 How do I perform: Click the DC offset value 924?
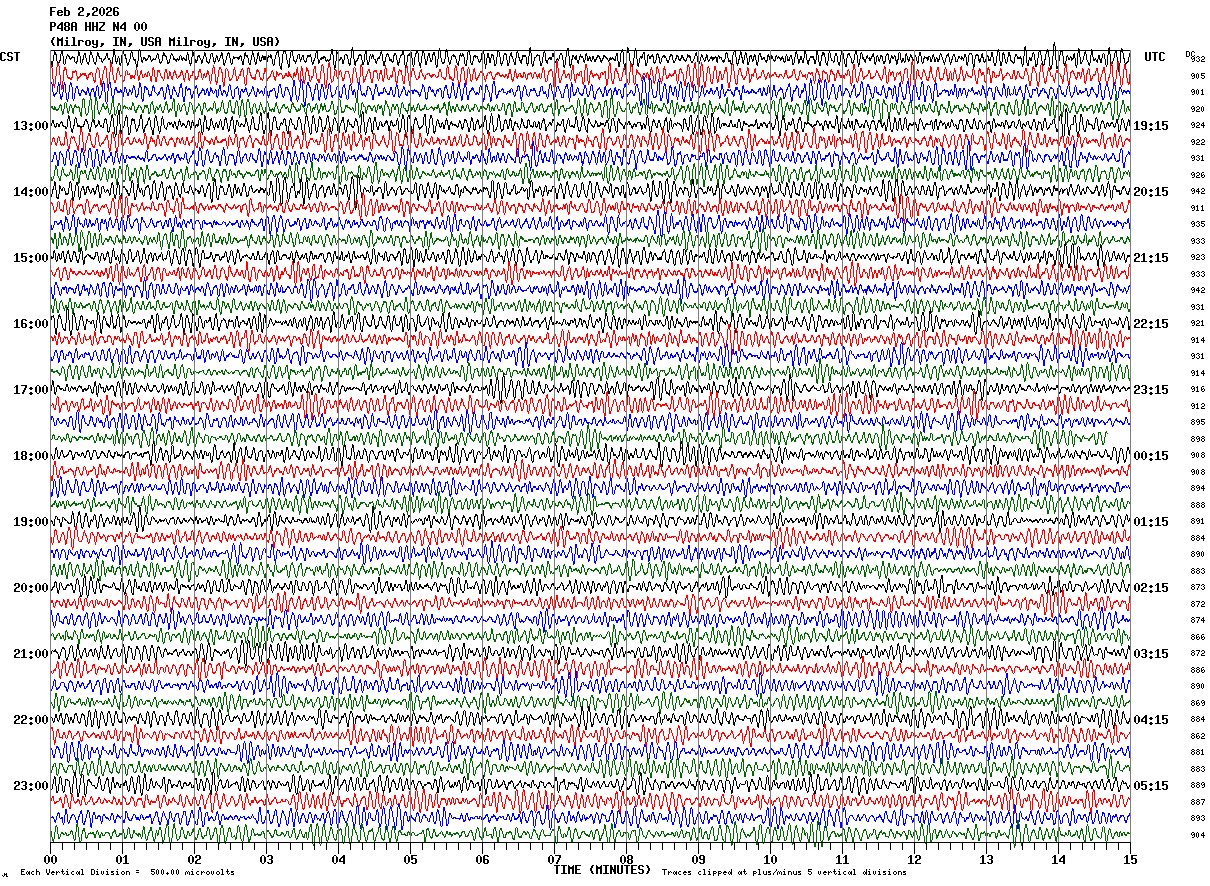[x=1197, y=126]
